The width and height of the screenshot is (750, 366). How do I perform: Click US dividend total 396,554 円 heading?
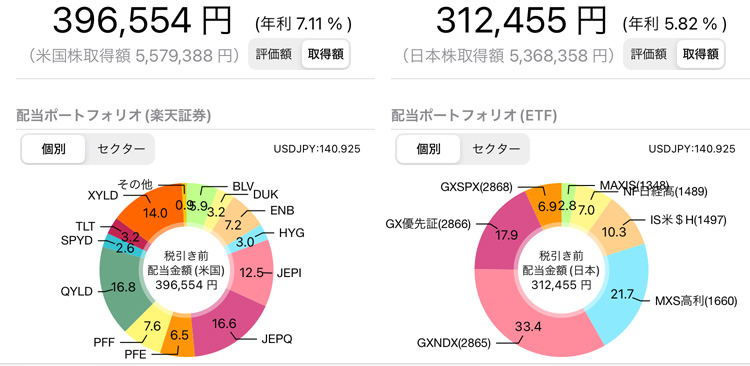(143, 21)
